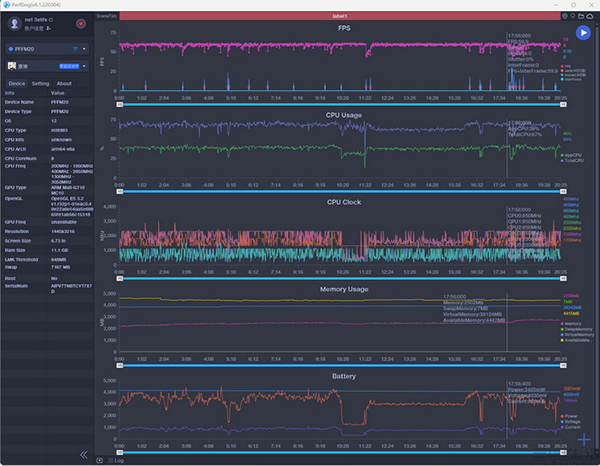Toggle the Log checkbox at bottom
The width and height of the screenshot is (600, 466).
click(111, 461)
